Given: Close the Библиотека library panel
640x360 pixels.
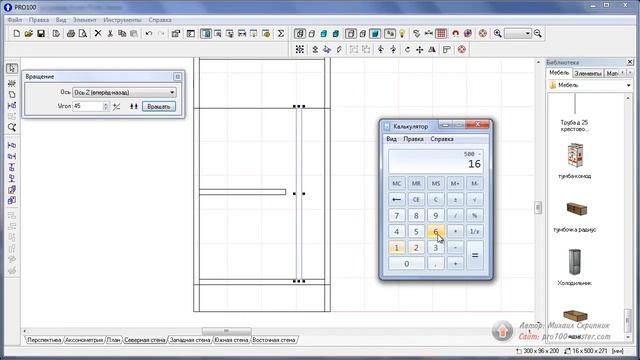Looking at the screenshot, I should point(630,62).
